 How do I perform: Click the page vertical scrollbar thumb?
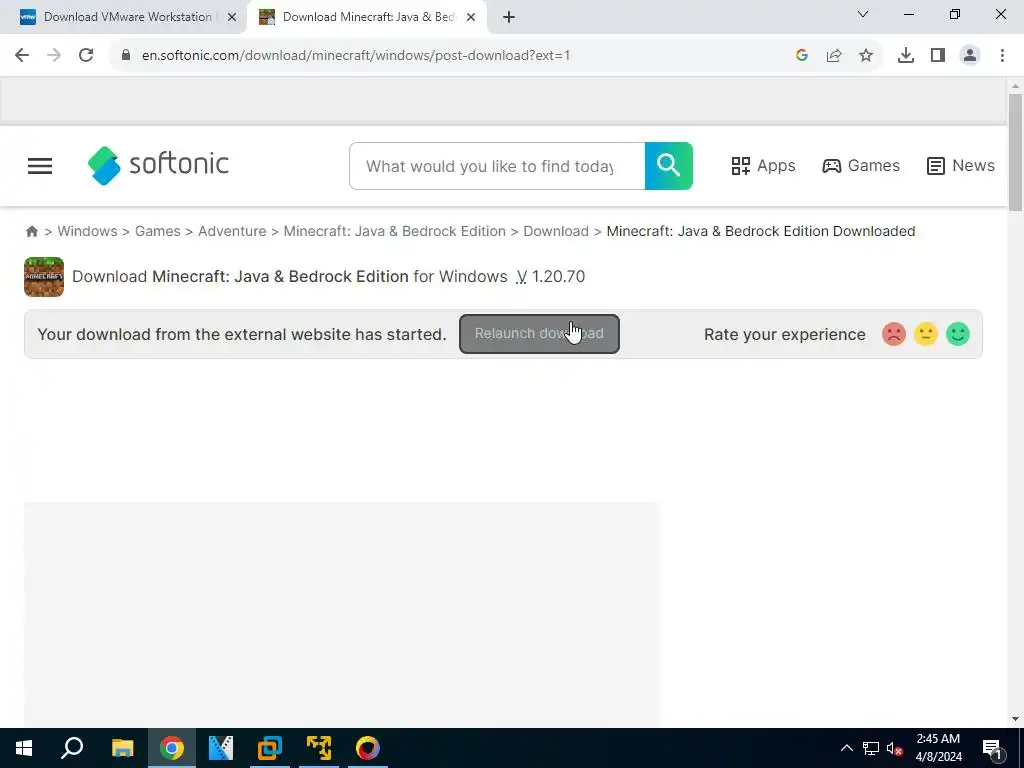pos(1015,152)
